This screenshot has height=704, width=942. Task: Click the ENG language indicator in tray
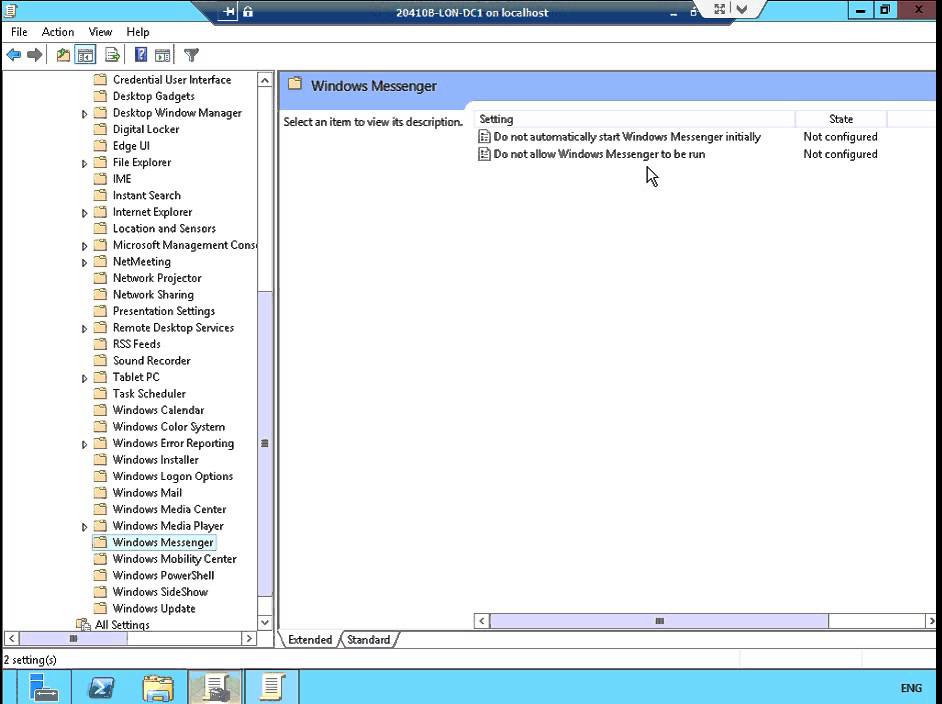pos(911,688)
